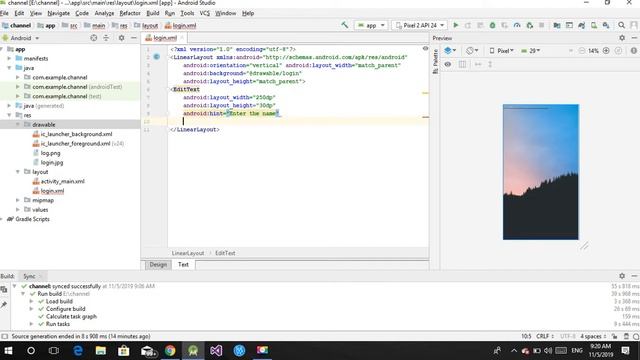Open the Android project view dropdown
Image resolution: width=640 pixels, height=360 pixels.
(21, 38)
